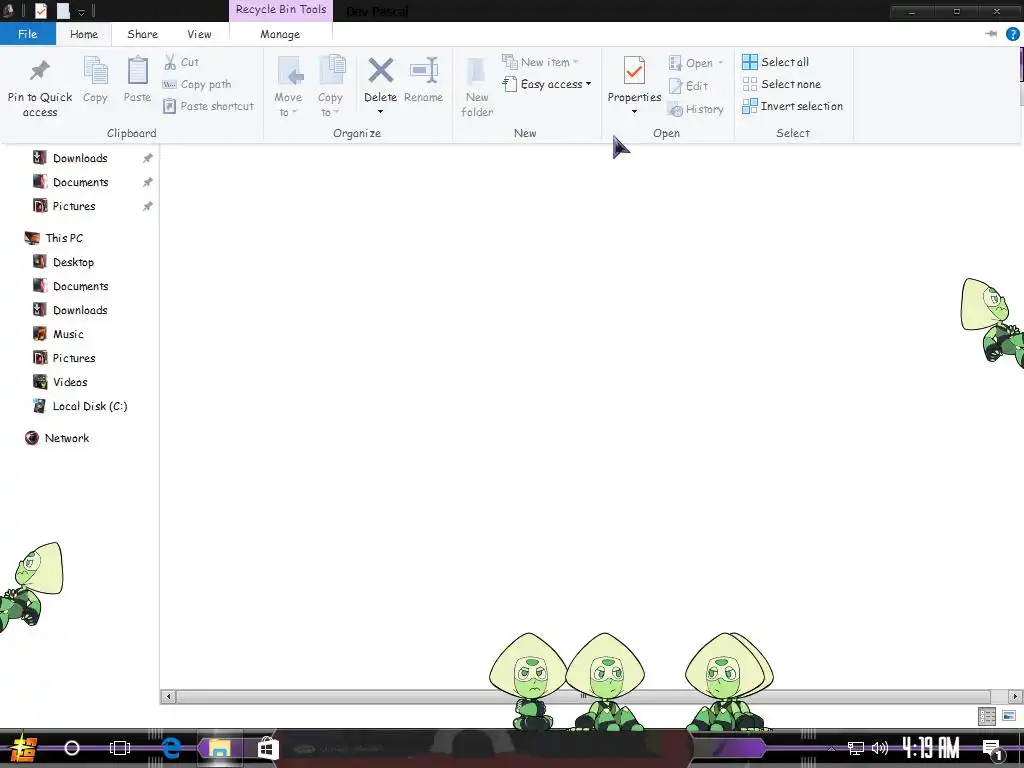Screen dimensions: 1024x768
Task: Click the Edit ribbon command
Action: [x=688, y=86]
